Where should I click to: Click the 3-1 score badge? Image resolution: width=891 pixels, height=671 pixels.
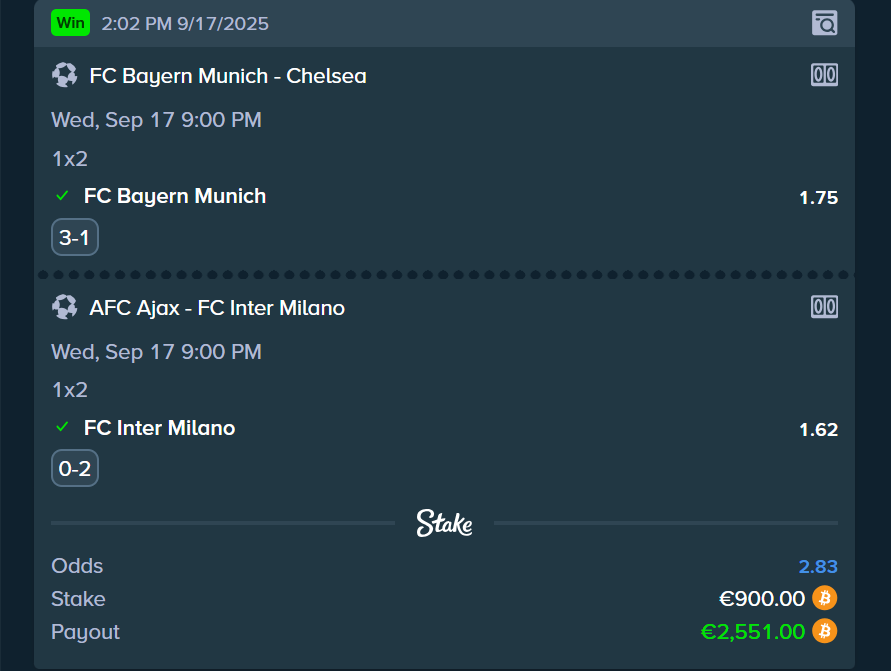75,237
